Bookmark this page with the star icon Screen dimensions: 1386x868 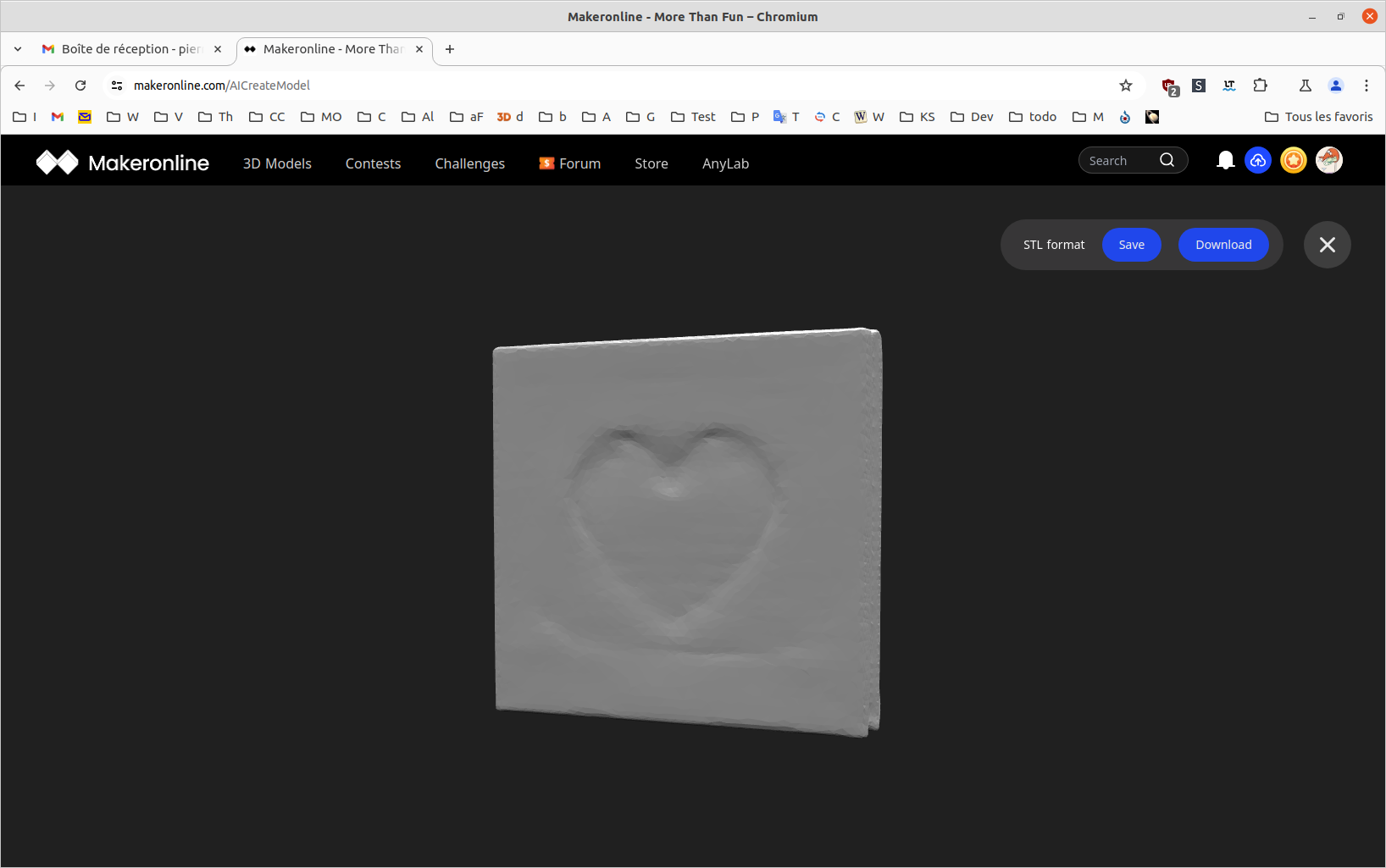[1125, 86]
